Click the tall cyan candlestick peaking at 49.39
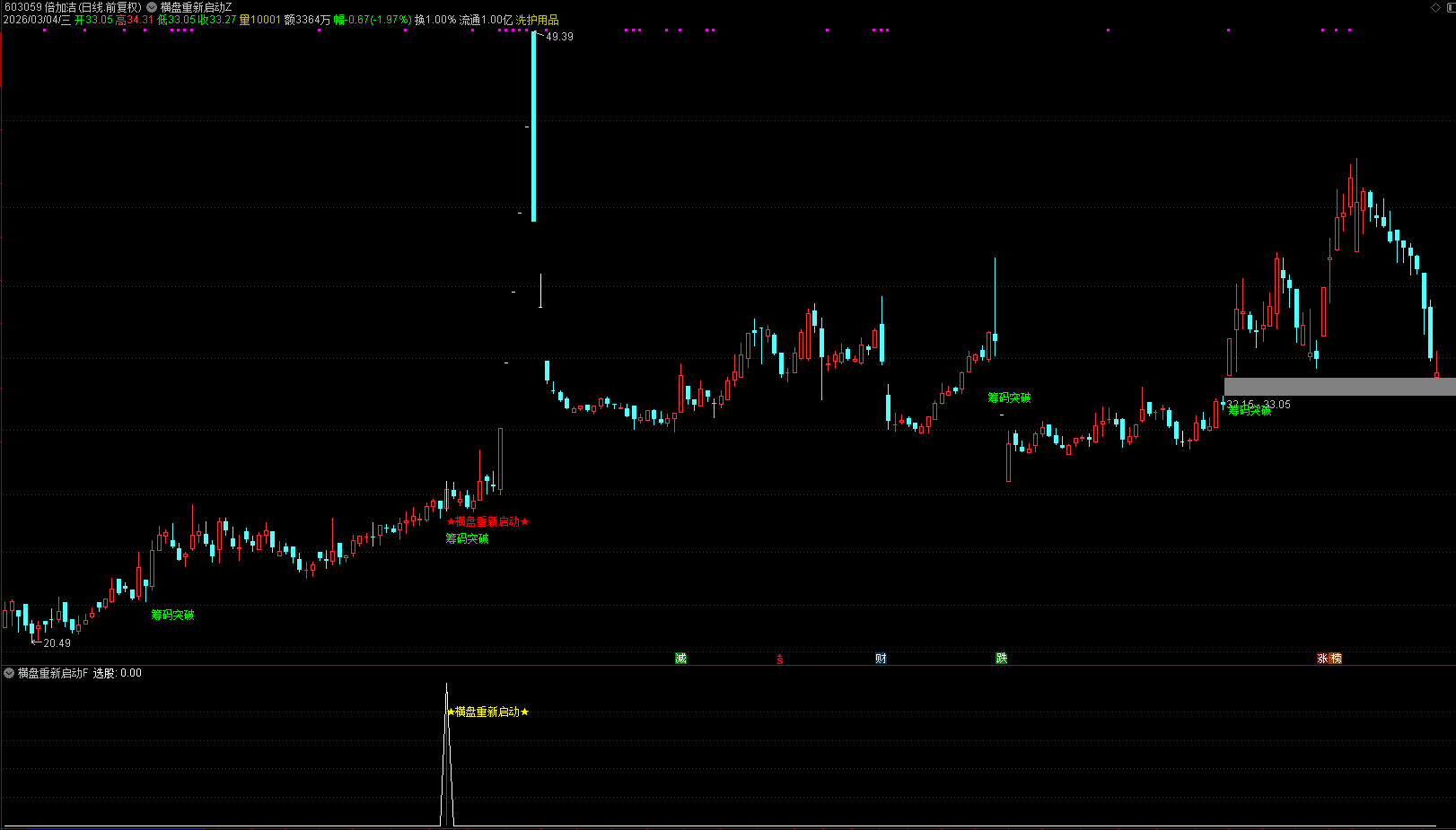 click(534, 126)
